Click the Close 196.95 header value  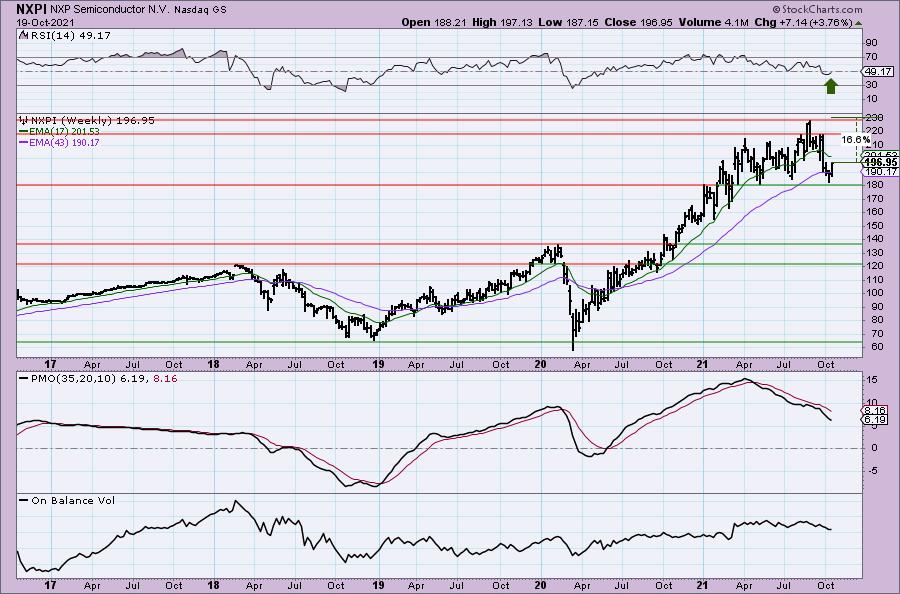(x=638, y=22)
